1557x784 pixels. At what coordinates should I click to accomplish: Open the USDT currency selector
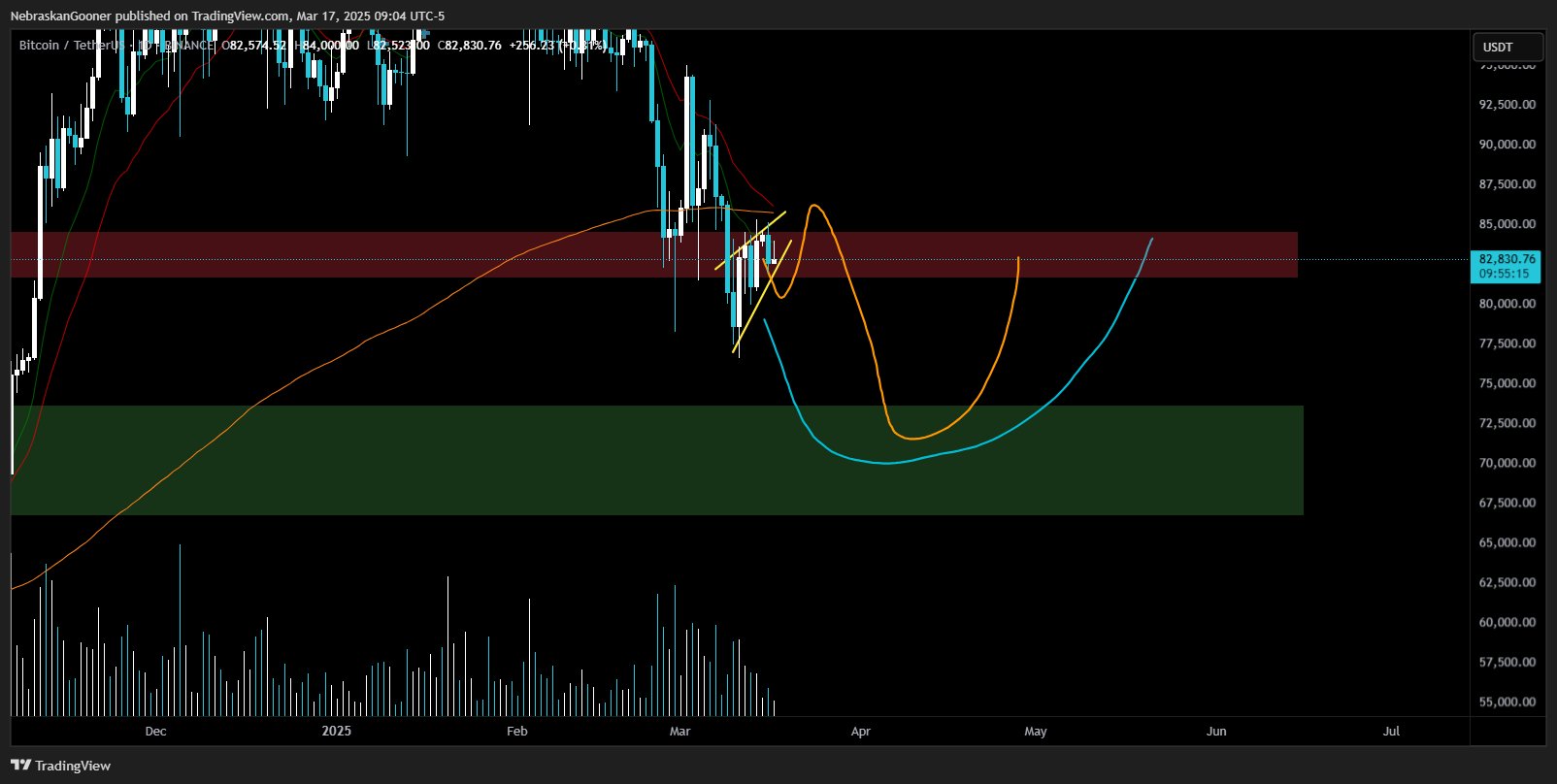[x=1507, y=47]
